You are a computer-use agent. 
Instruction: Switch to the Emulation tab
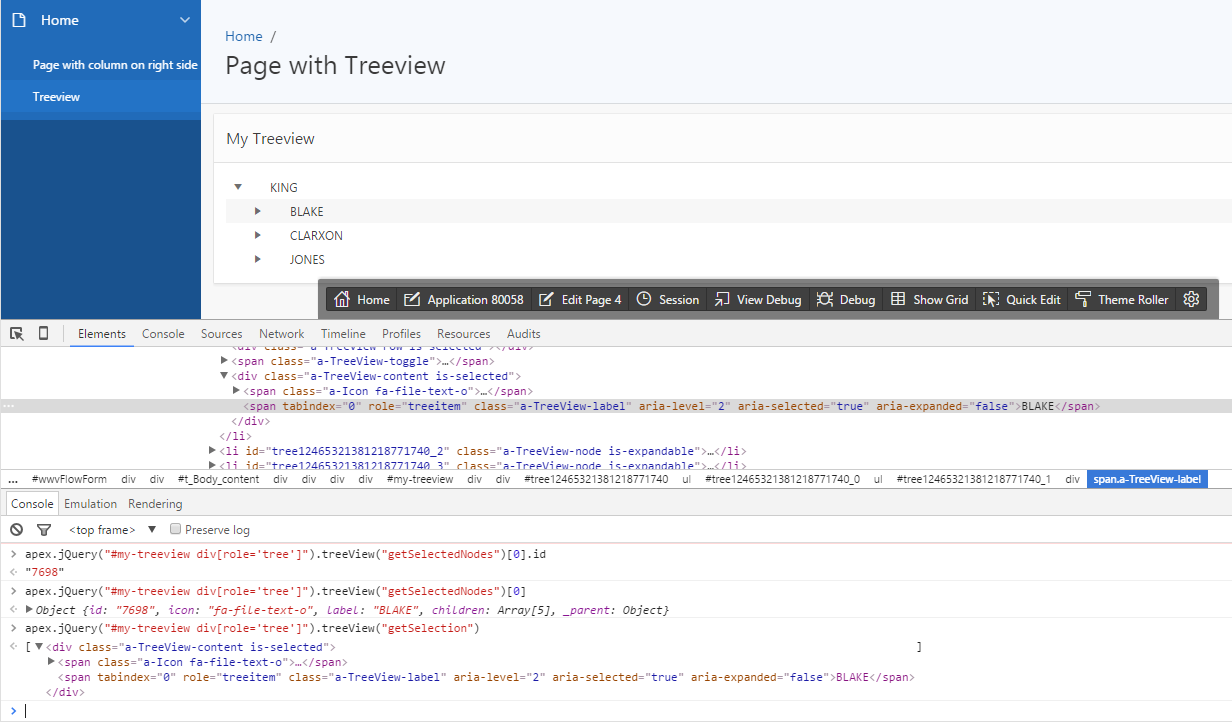tap(90, 503)
